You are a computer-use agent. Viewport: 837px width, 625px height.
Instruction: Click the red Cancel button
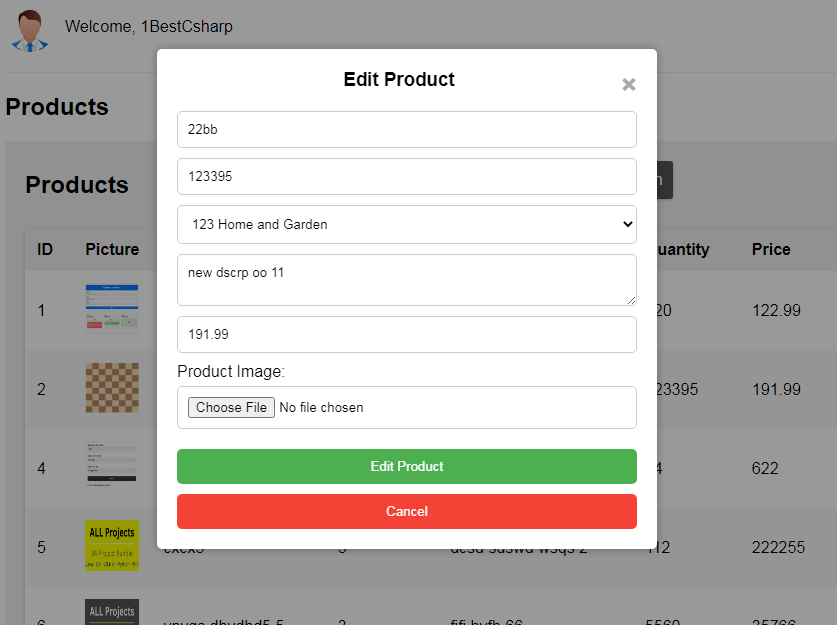pos(407,511)
